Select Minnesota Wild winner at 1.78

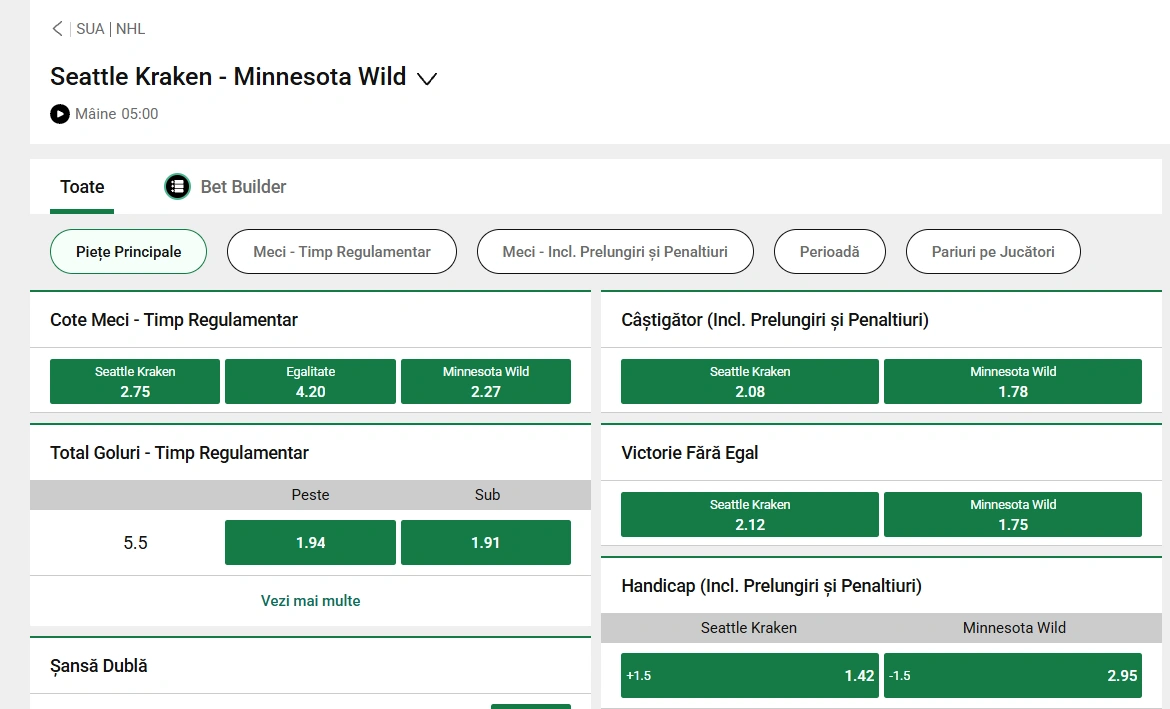coord(1013,381)
